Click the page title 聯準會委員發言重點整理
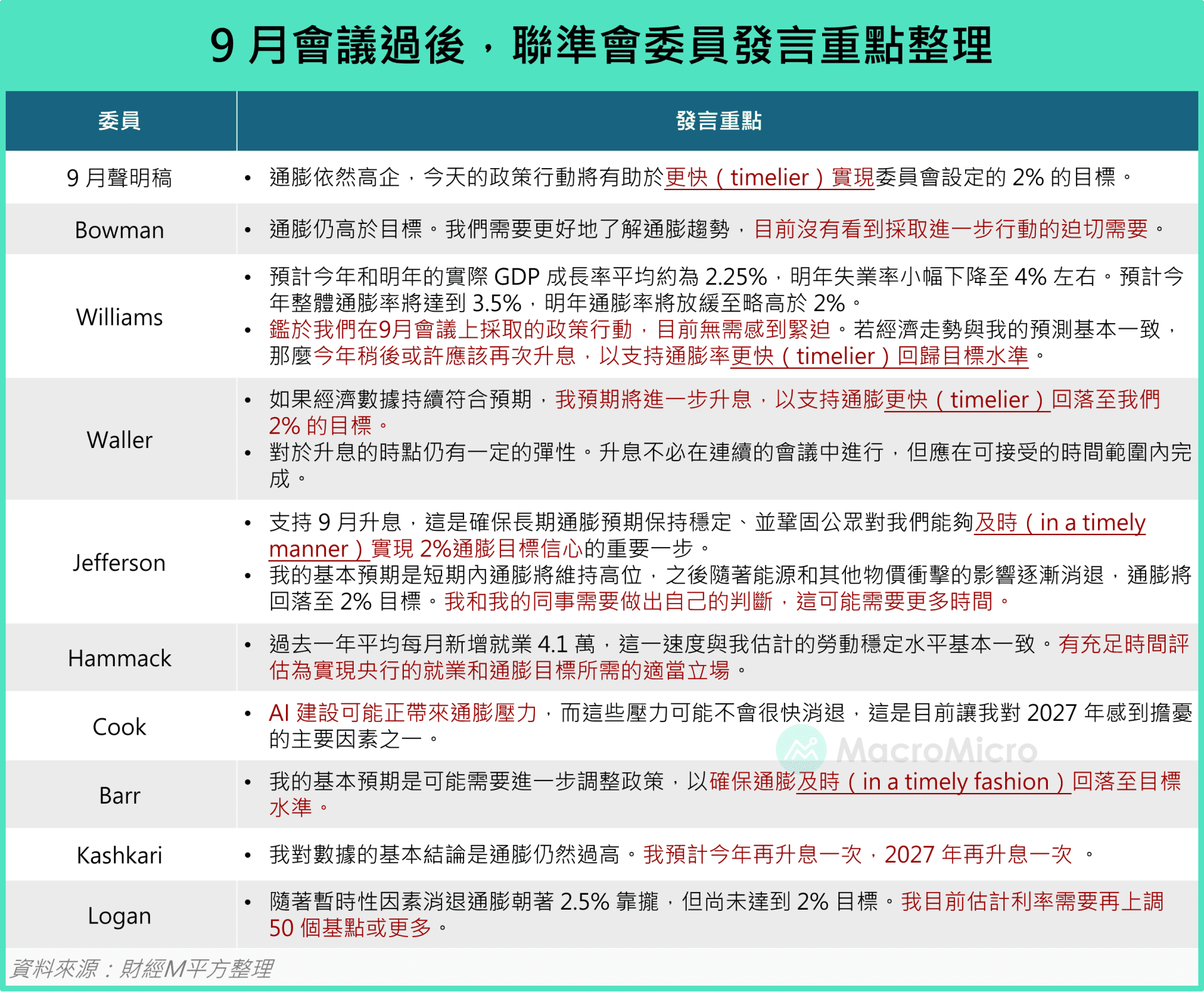 tap(753, 45)
